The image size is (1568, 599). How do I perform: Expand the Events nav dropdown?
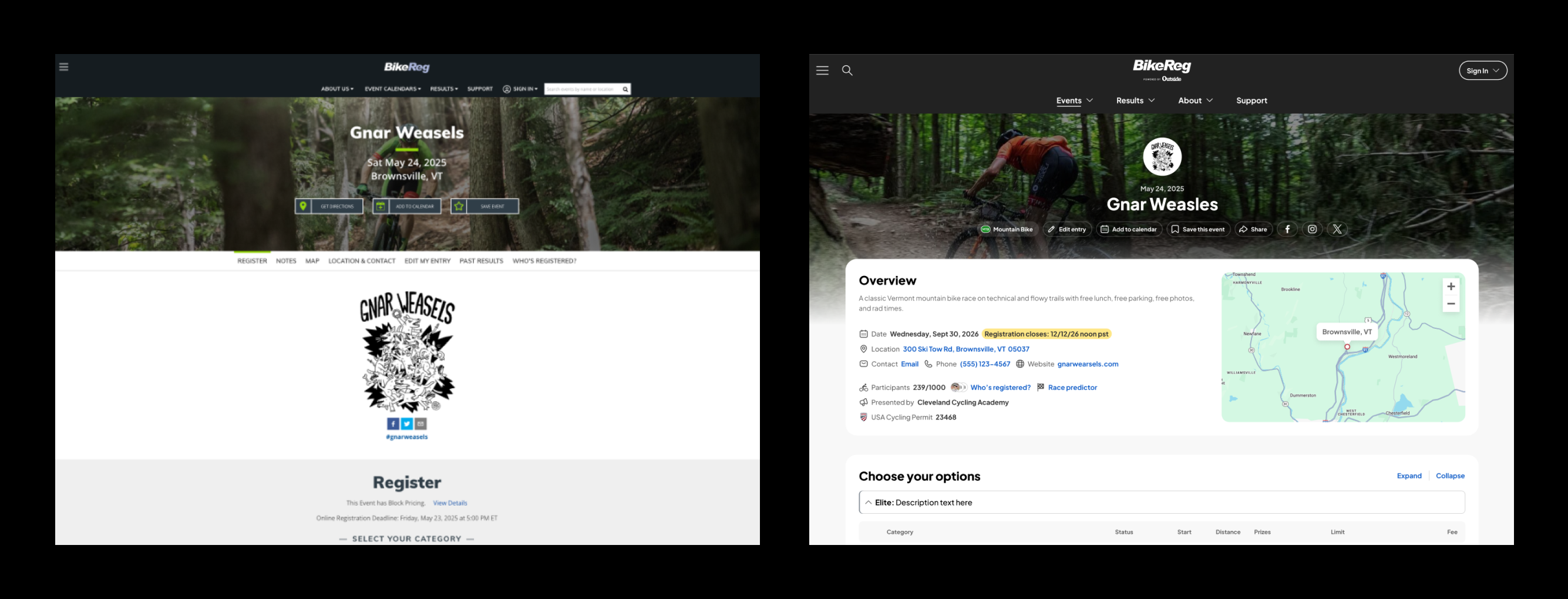pos(1074,101)
